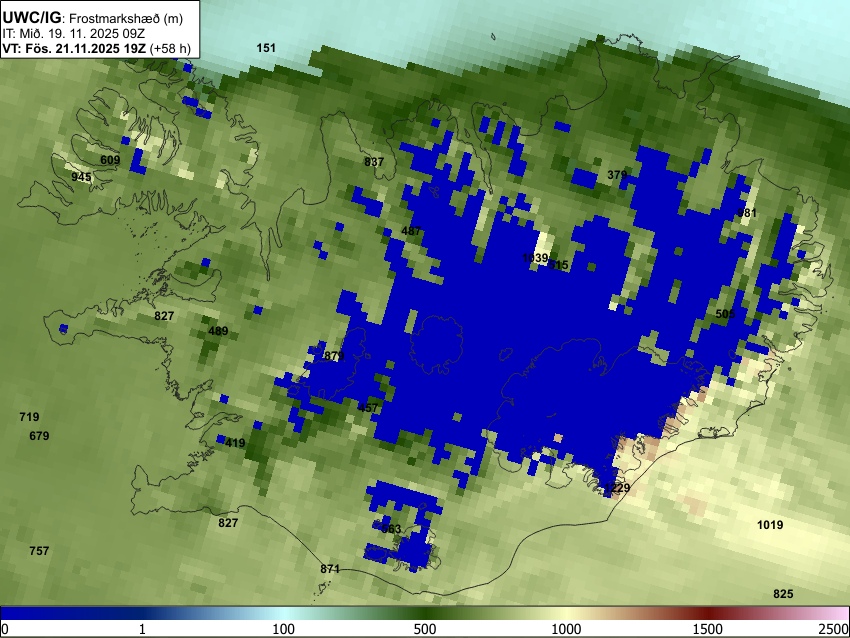The image size is (850, 638).
Task: Click the map value 719
Action: 29,417
